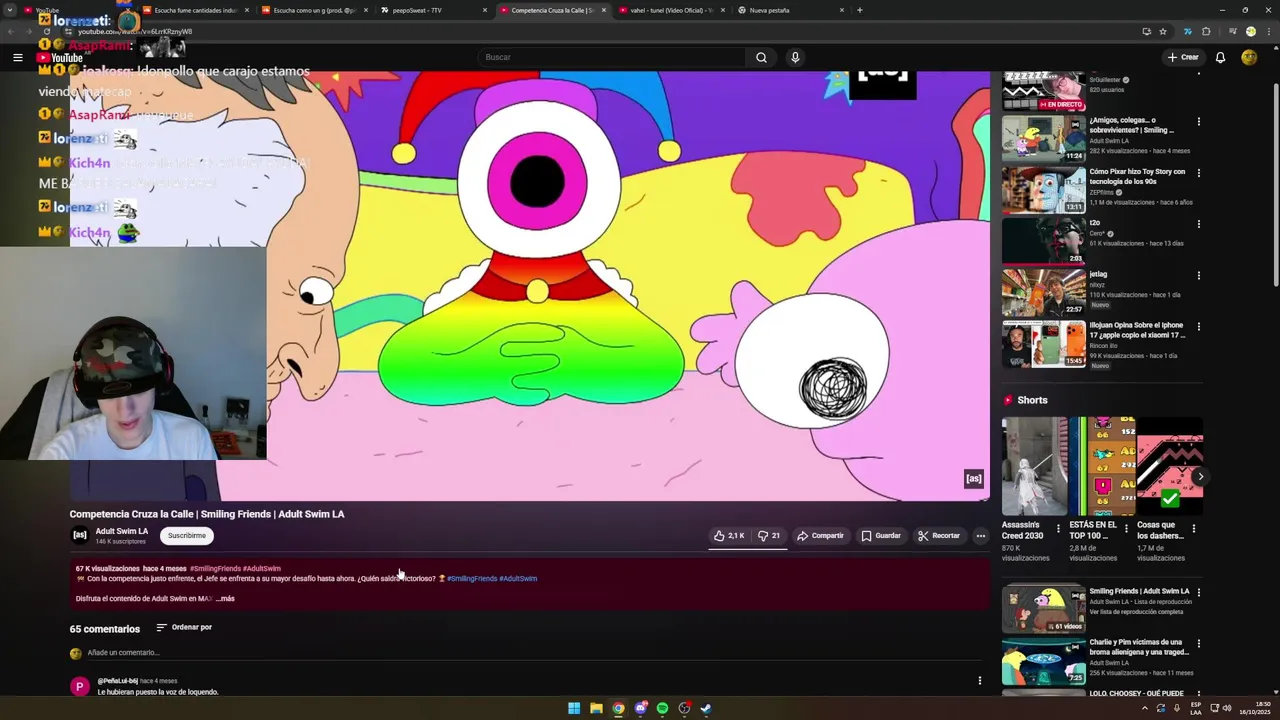Click the Suscribirme button
The image size is (1280, 720).
click(x=187, y=536)
